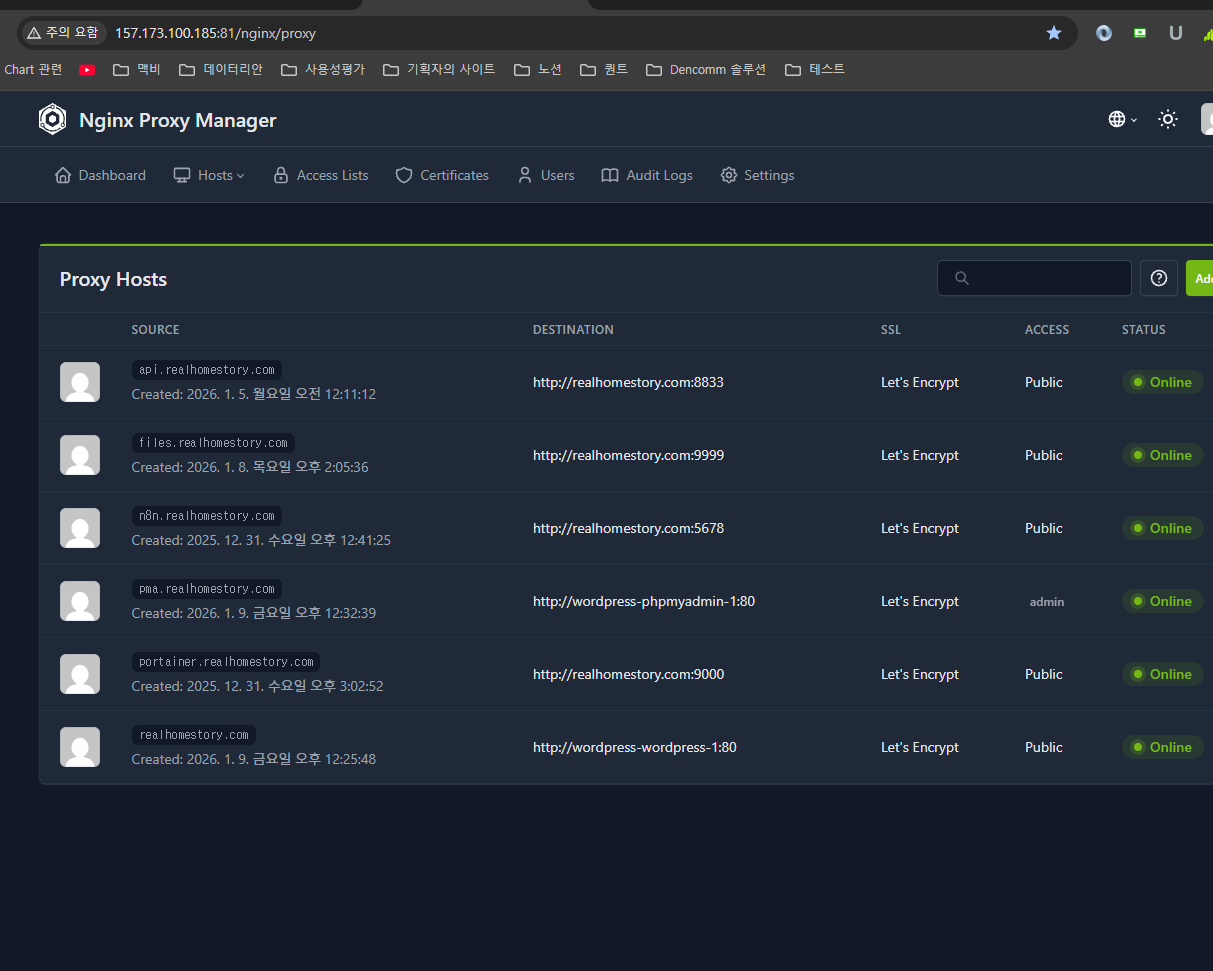Open Audit Logs page

coord(647,175)
